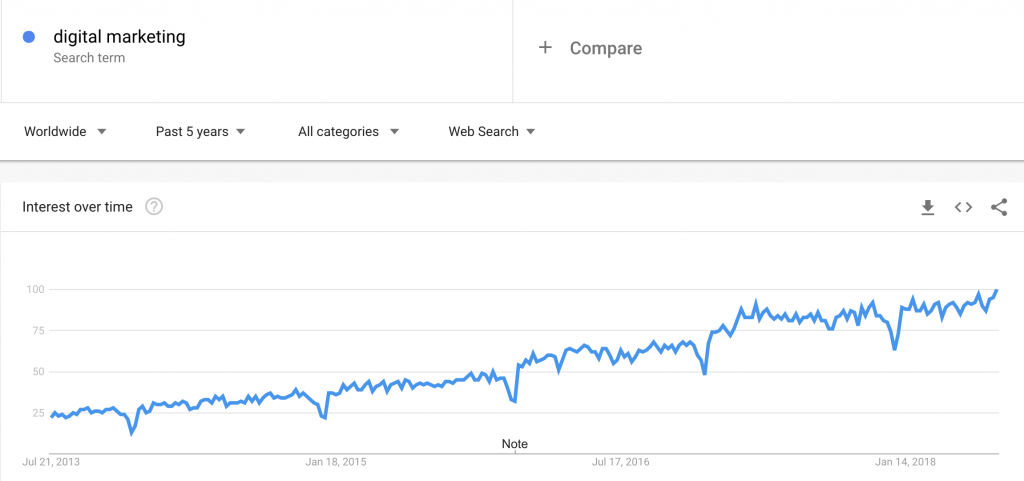Click the Jan 18, 2015 date label
Screen dimensions: 1024x481
pyautogui.click(x=336, y=462)
